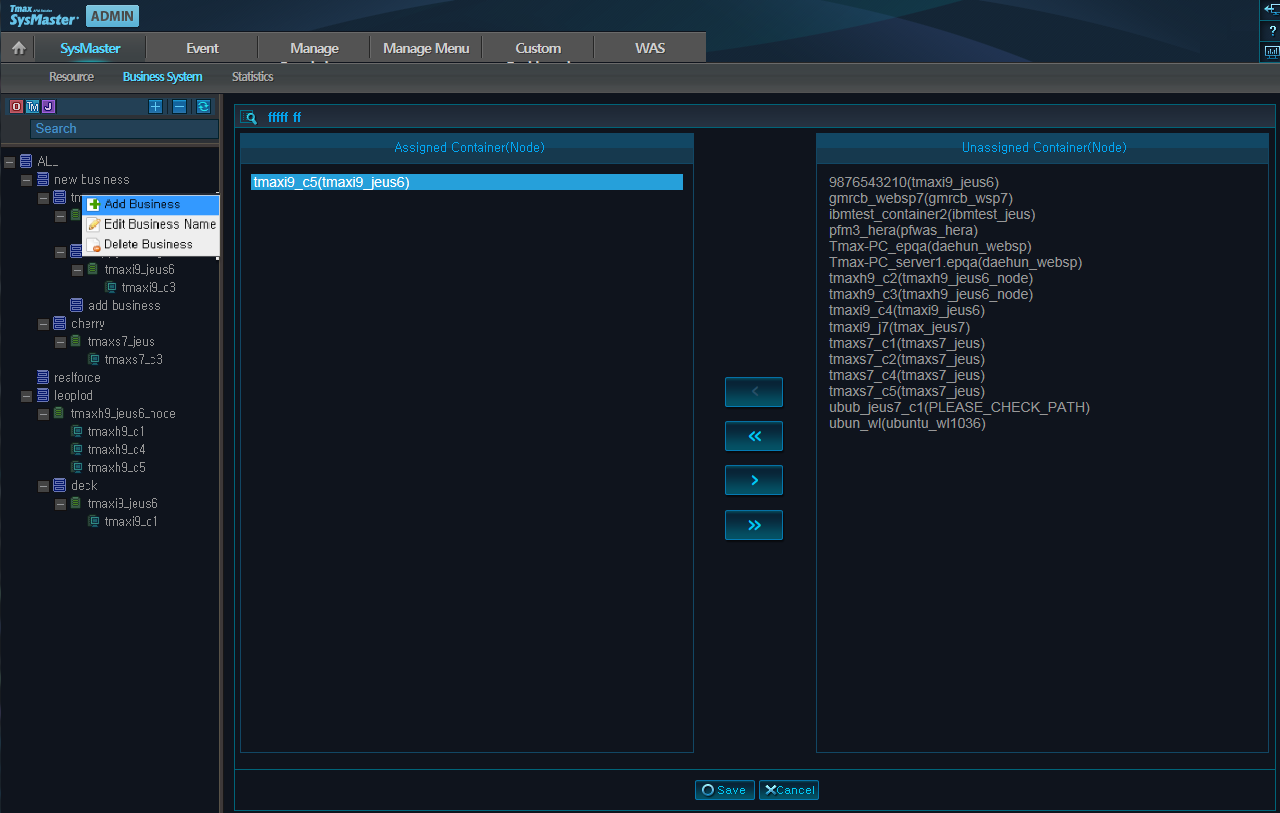
Task: Click the minus icon above the tree
Action: (179, 106)
